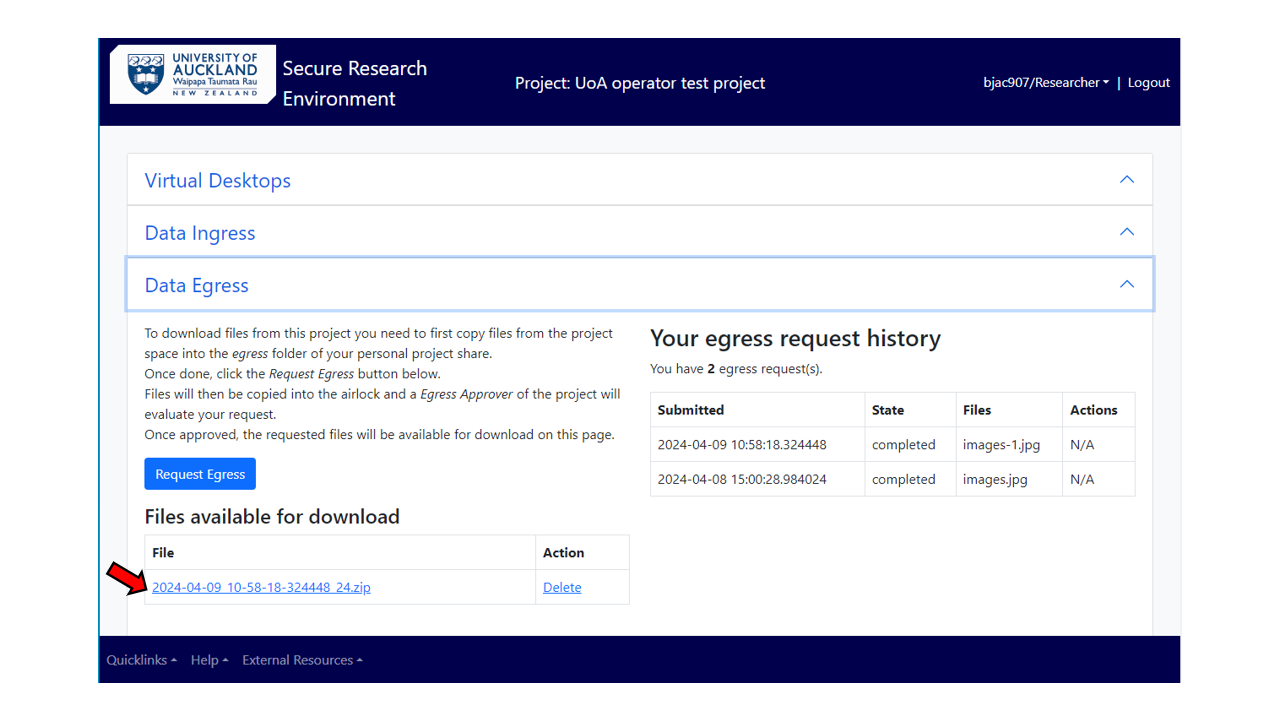
Task: Click the completed state for images.jpg
Action: coord(910,479)
